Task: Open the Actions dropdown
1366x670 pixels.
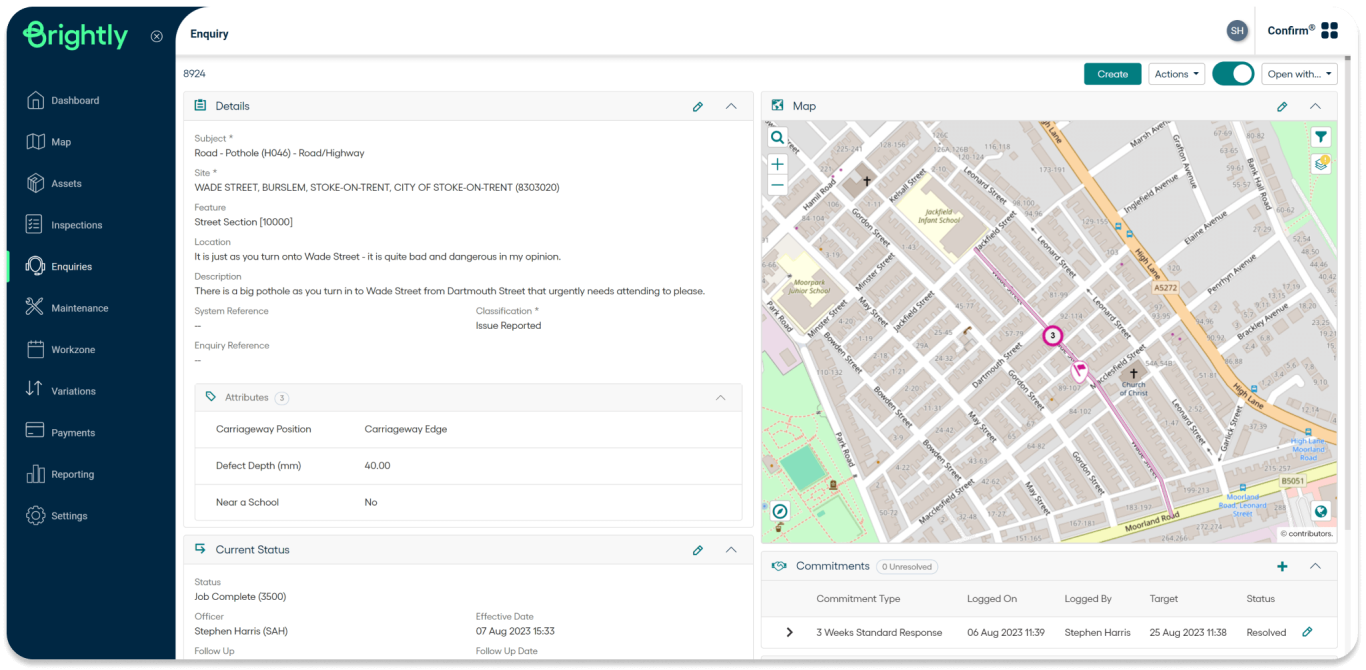Action: [x=1176, y=74]
